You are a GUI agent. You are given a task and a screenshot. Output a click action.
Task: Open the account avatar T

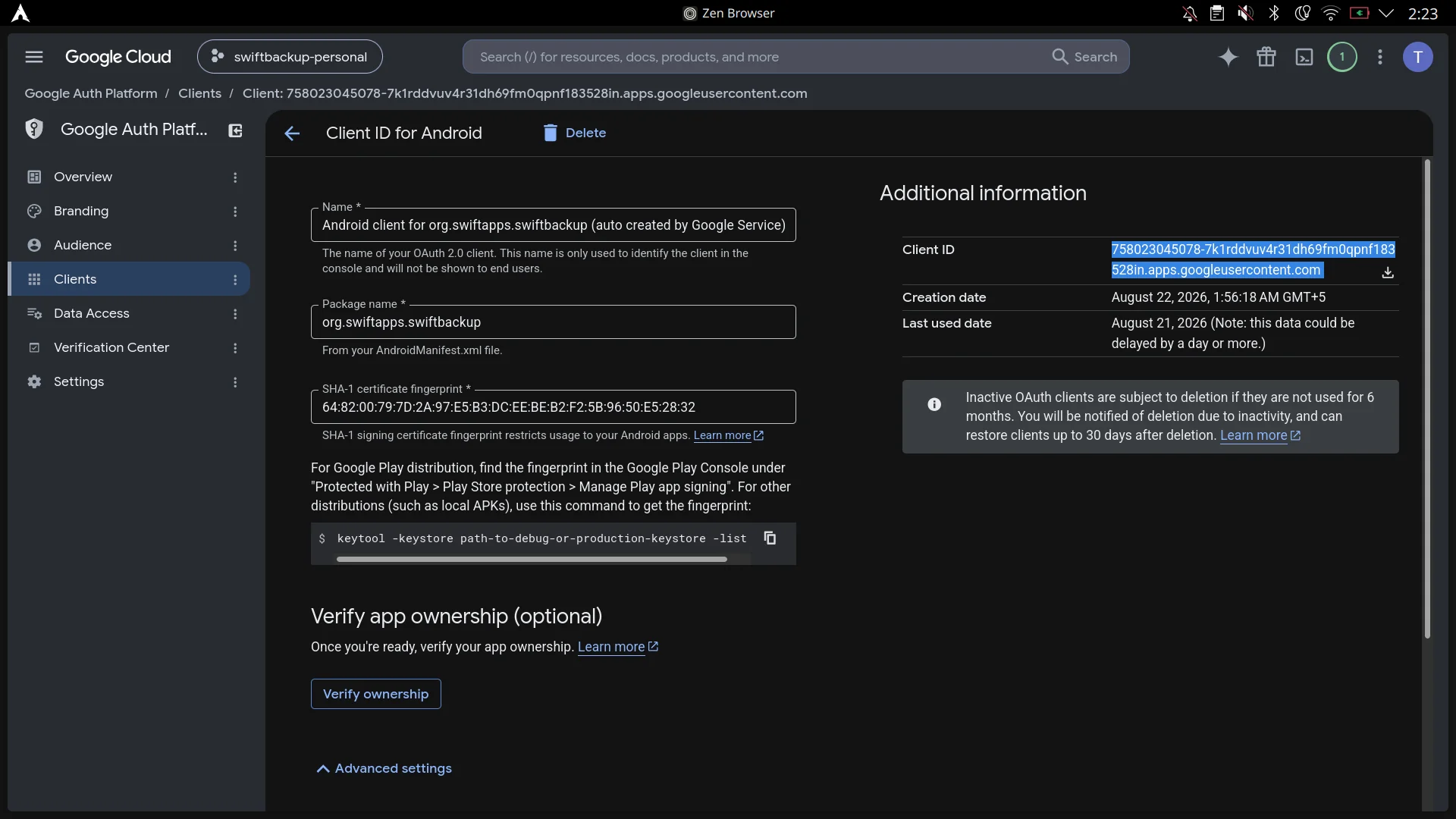point(1417,57)
